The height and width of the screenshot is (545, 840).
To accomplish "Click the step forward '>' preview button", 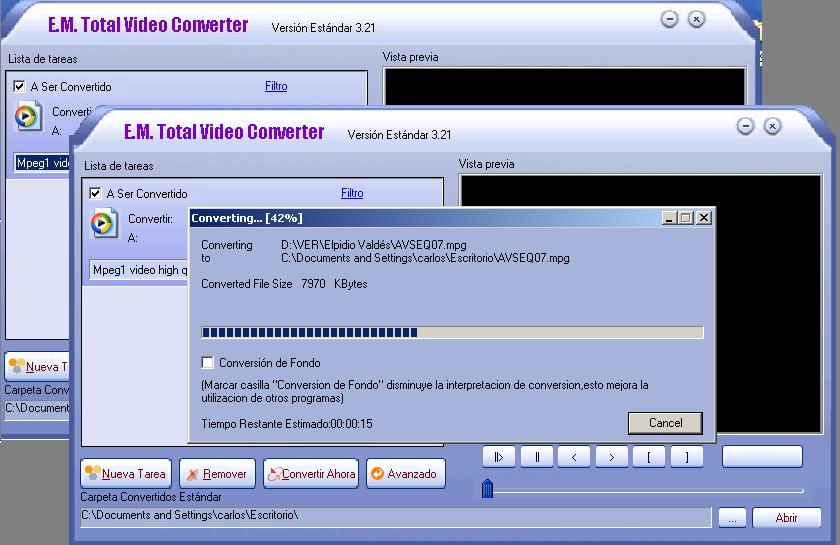I will [611, 457].
